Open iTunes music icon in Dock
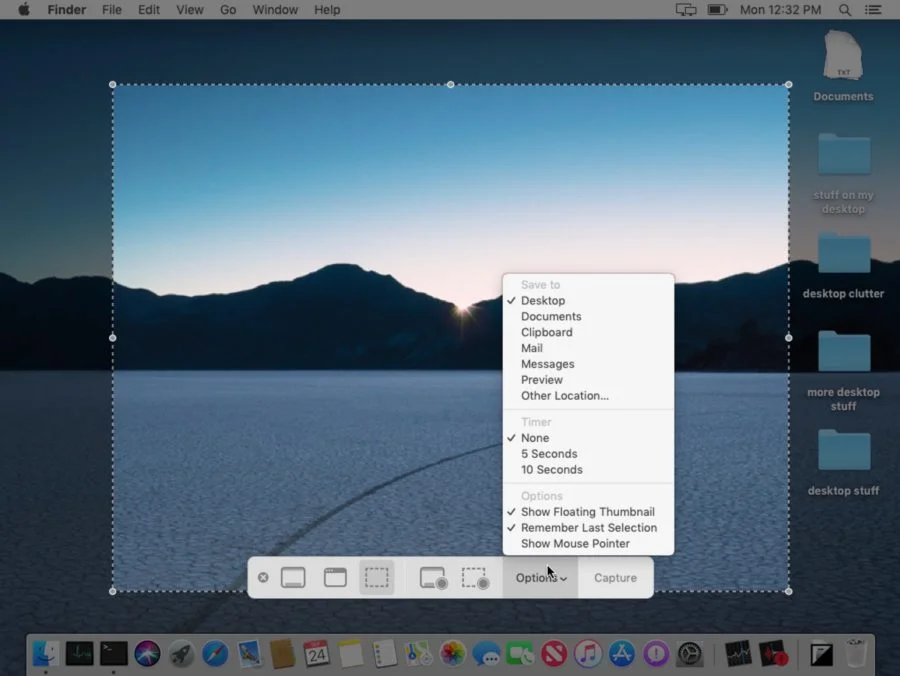 pyautogui.click(x=588, y=654)
